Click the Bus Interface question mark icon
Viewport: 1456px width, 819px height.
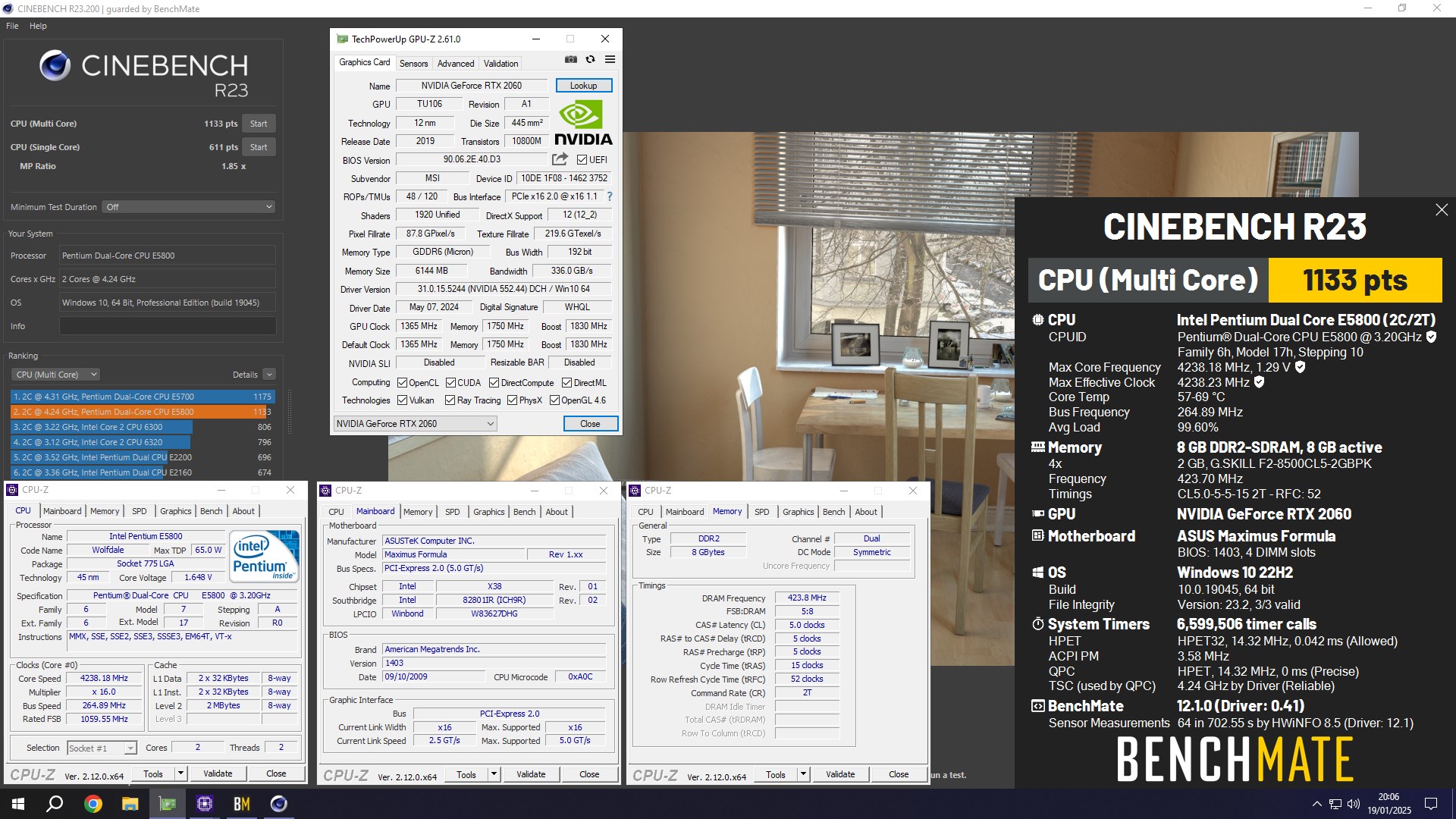point(610,196)
